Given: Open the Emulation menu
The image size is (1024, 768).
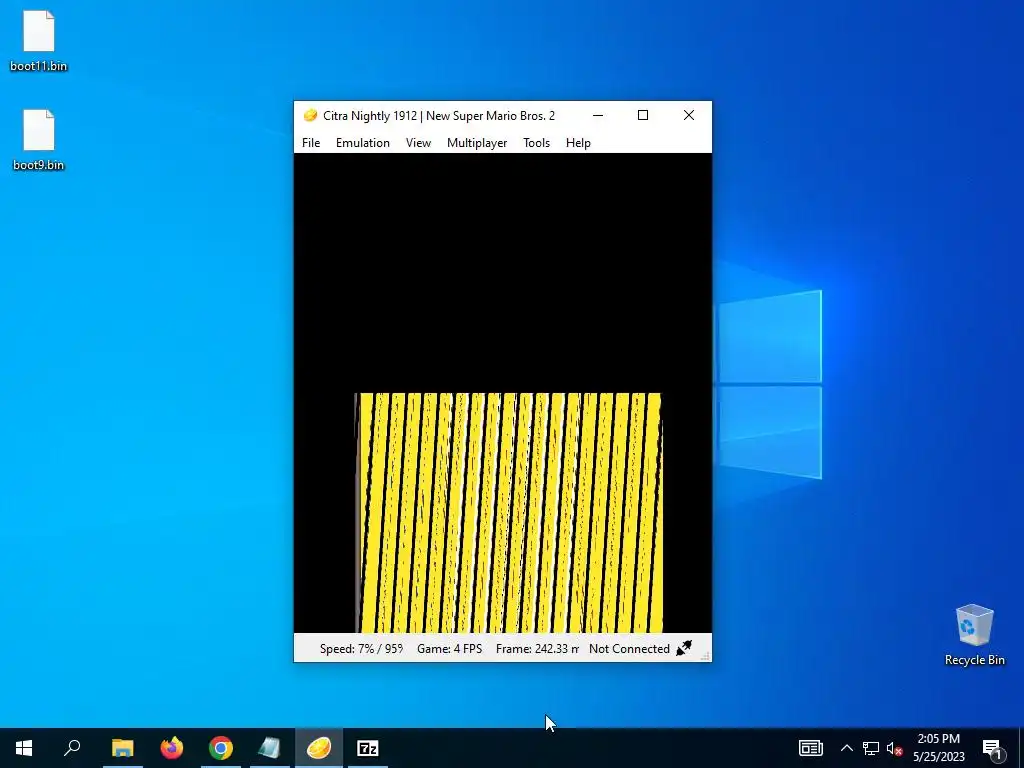Looking at the screenshot, I should 362,143.
